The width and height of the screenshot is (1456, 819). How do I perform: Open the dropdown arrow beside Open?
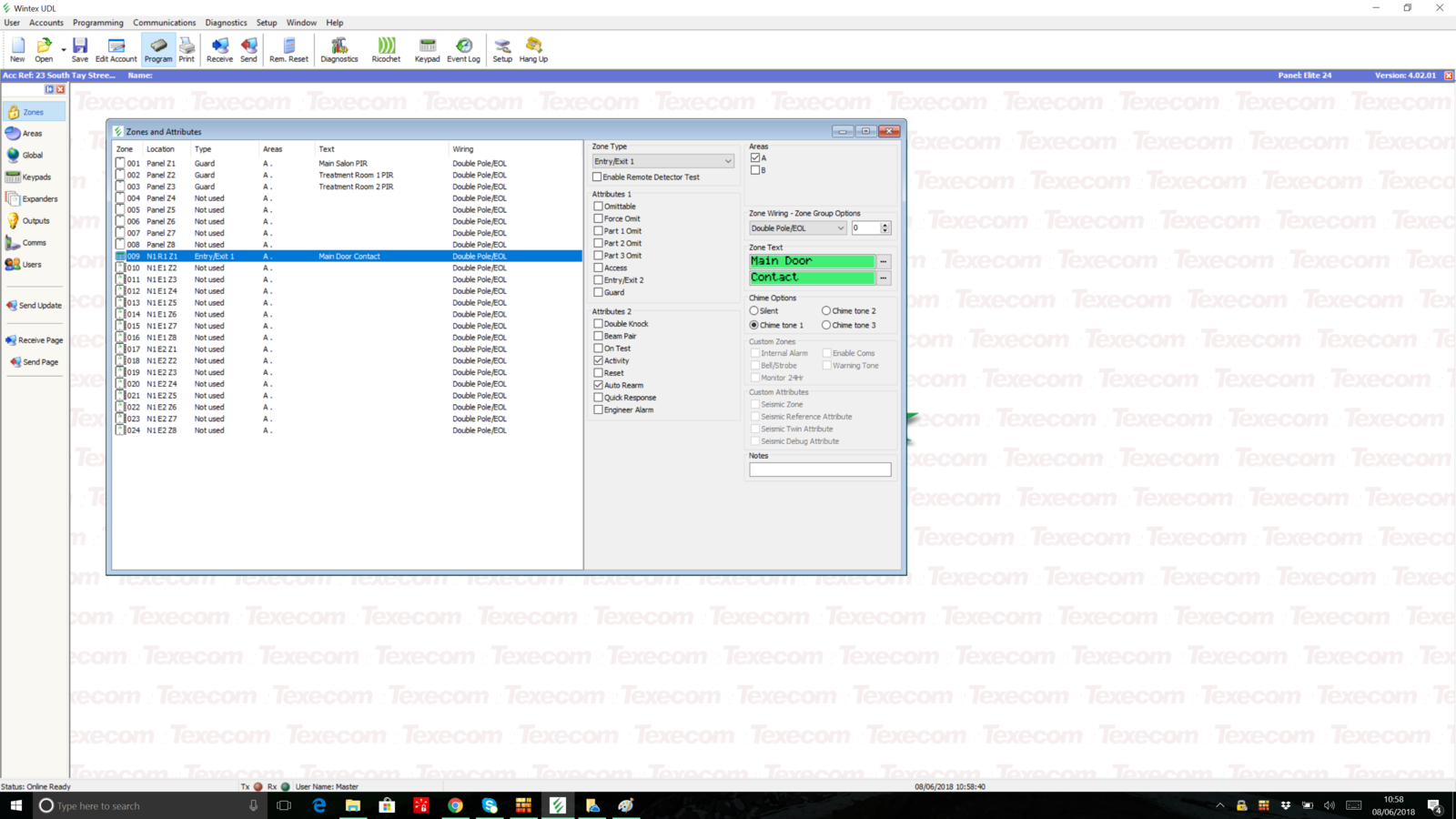[64, 49]
